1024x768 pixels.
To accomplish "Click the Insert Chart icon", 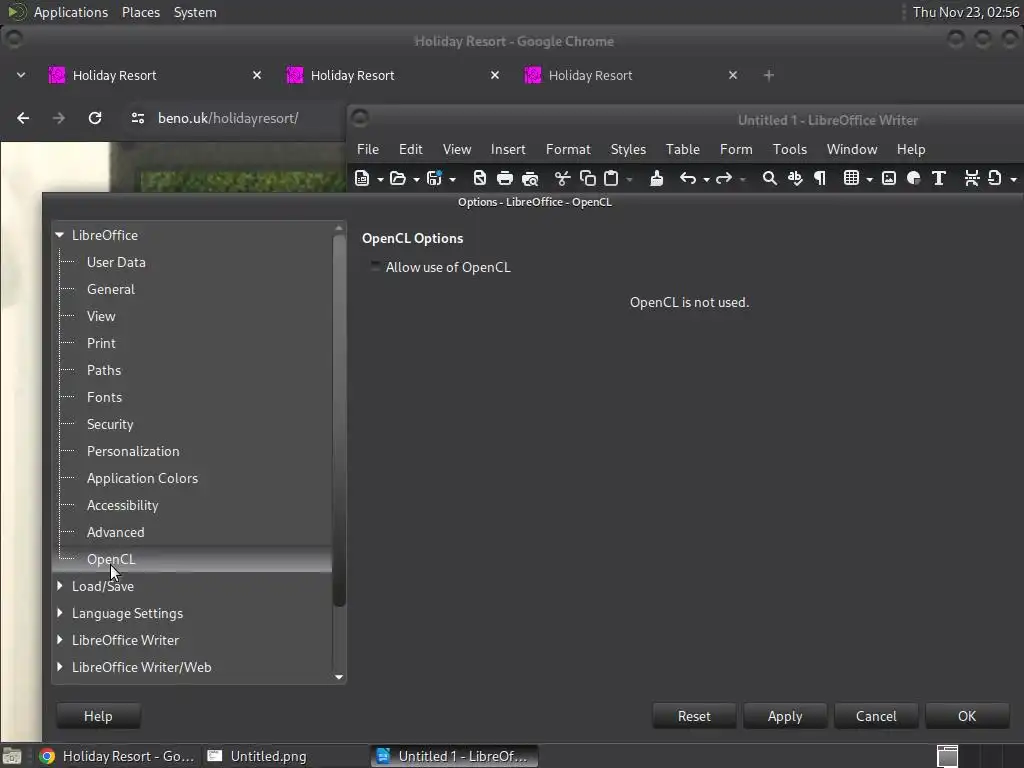I will coord(914,178).
